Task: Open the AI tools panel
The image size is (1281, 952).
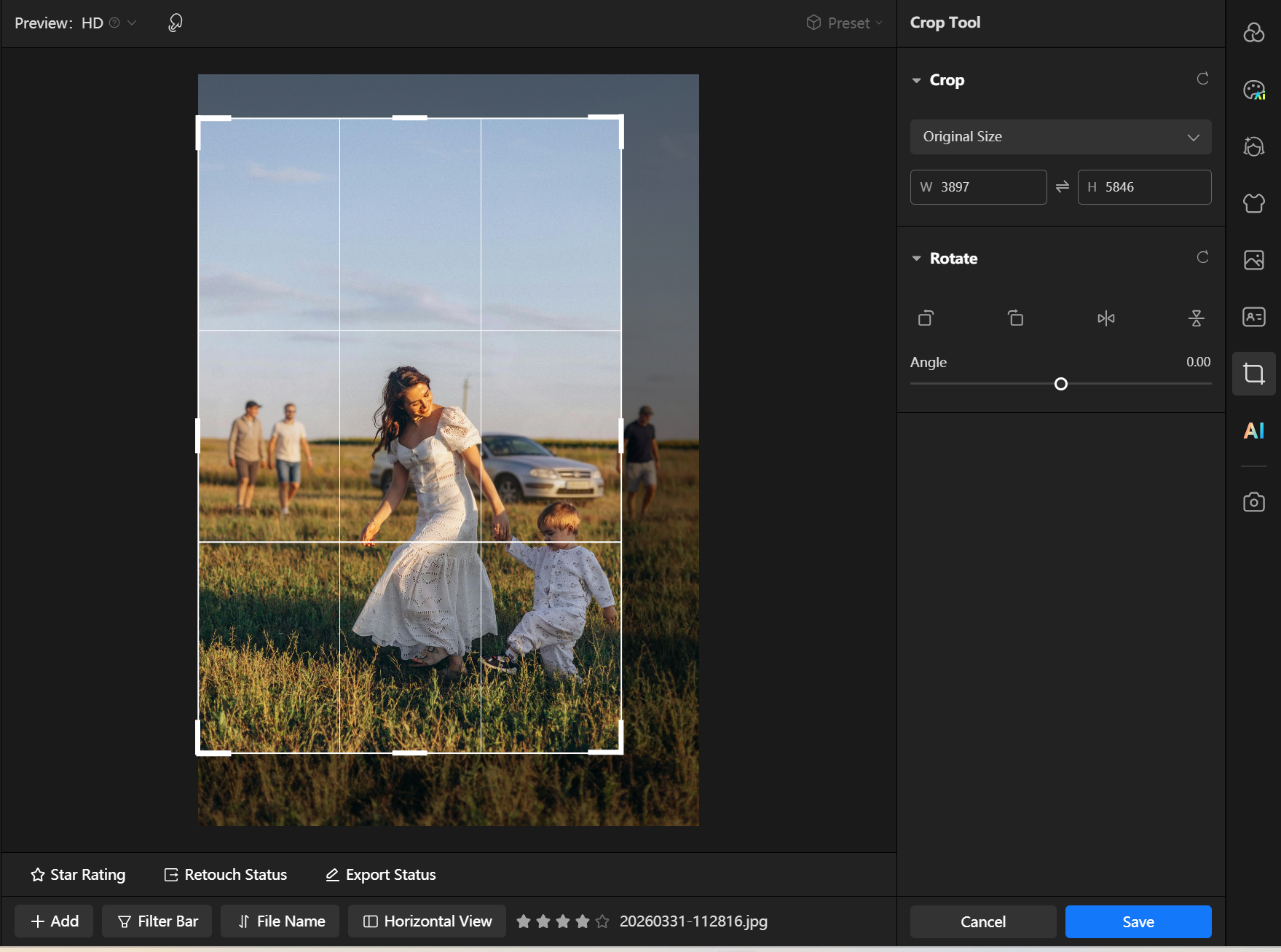Action: tap(1253, 431)
